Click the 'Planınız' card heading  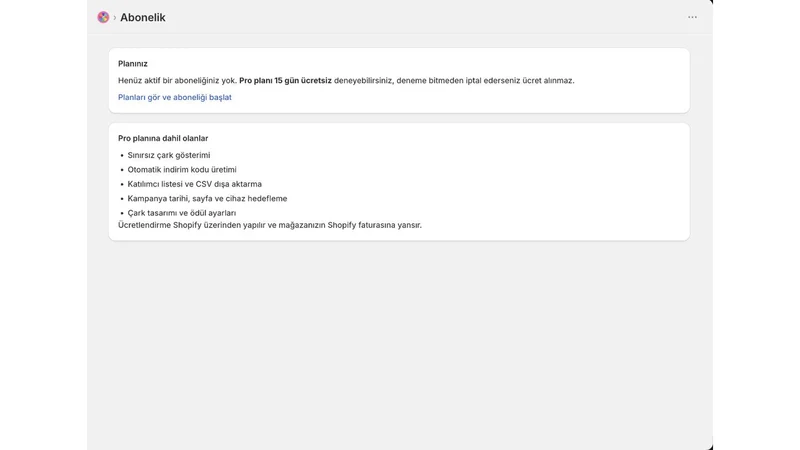click(x=133, y=64)
